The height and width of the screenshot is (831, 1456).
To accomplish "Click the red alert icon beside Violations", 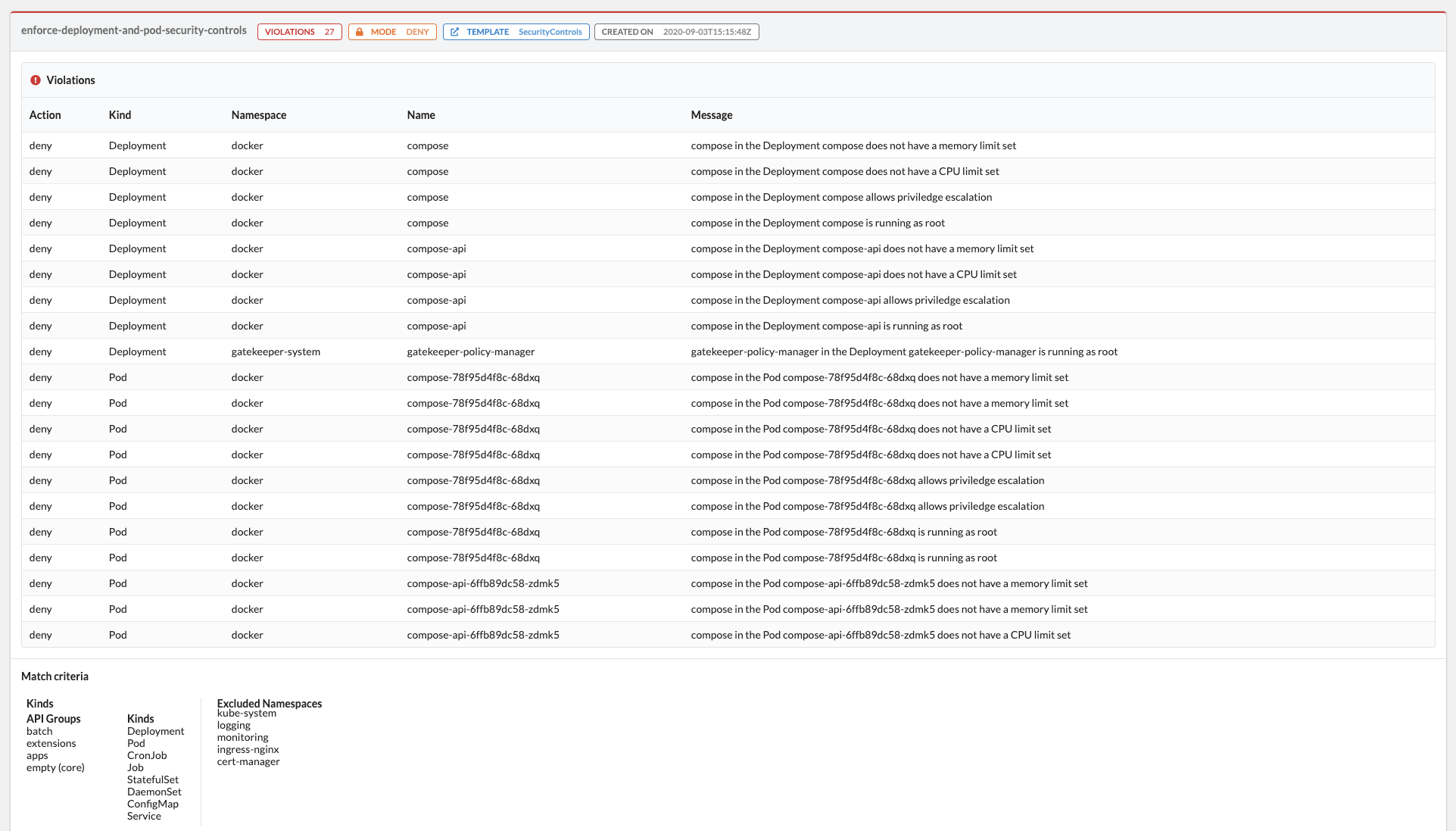I will (36, 80).
